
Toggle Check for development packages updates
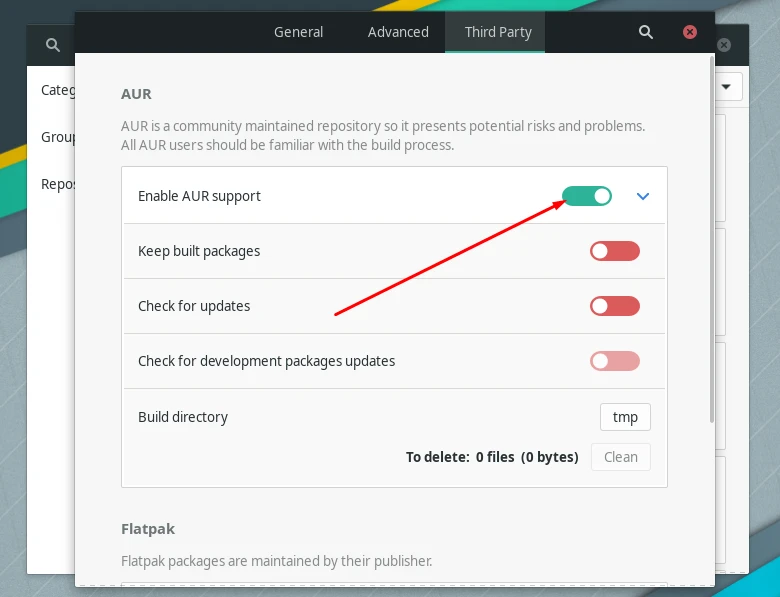(x=615, y=361)
